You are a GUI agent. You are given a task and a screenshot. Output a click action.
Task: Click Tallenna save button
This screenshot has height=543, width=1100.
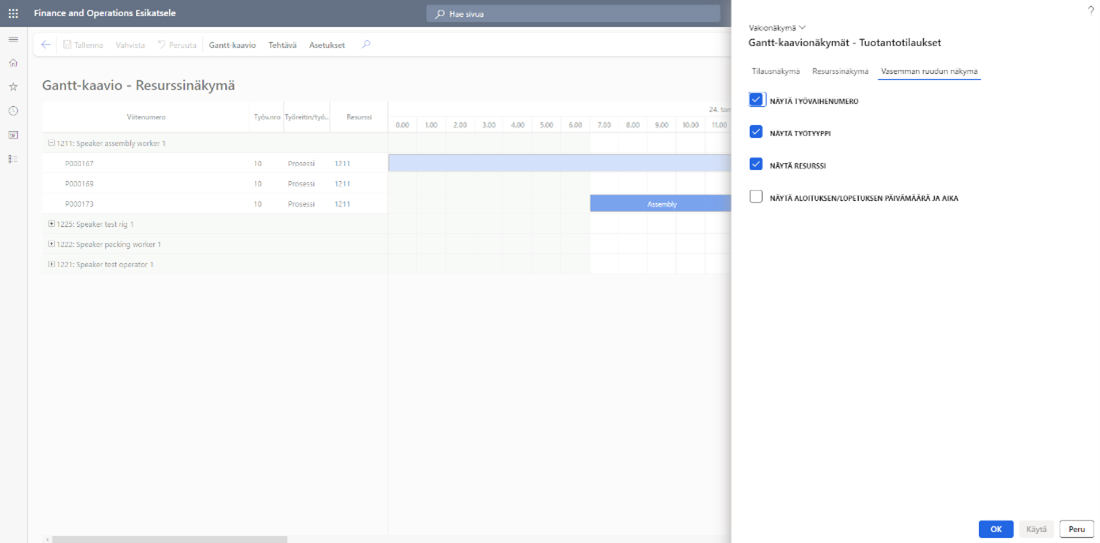[83, 45]
